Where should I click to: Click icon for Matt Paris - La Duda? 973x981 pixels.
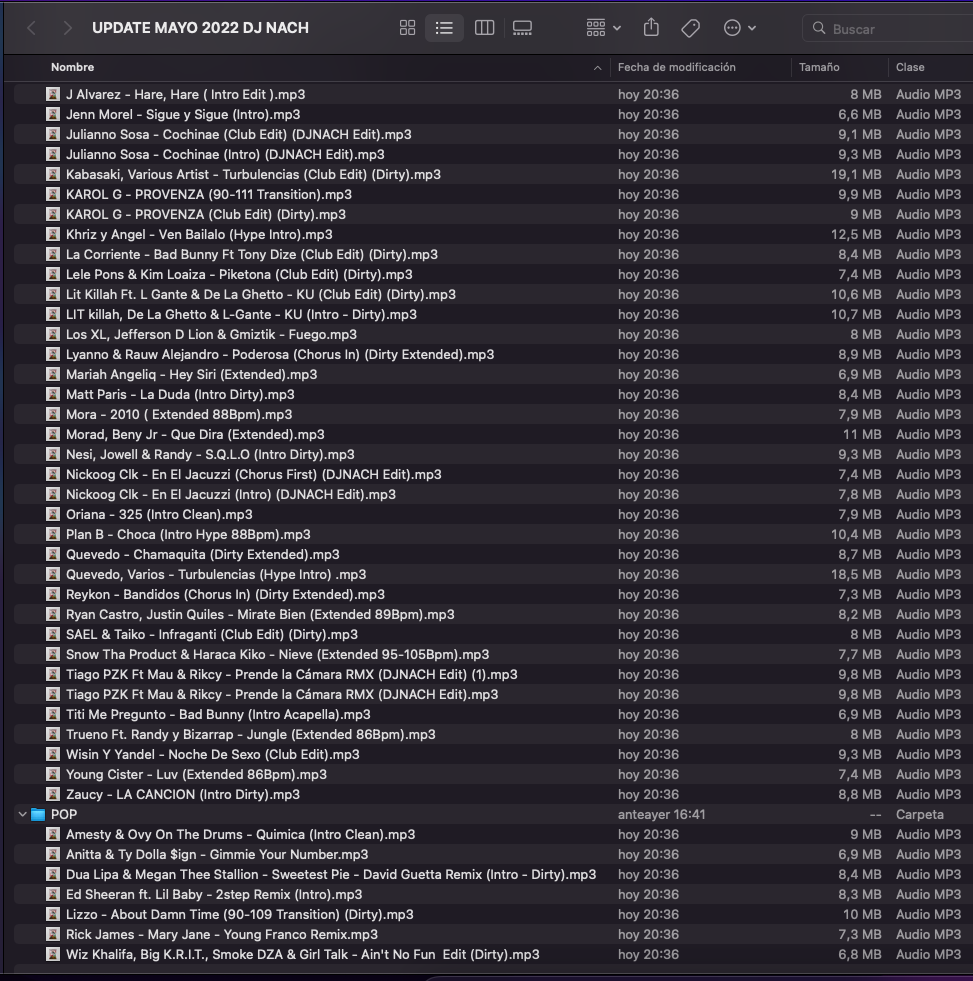[53, 394]
